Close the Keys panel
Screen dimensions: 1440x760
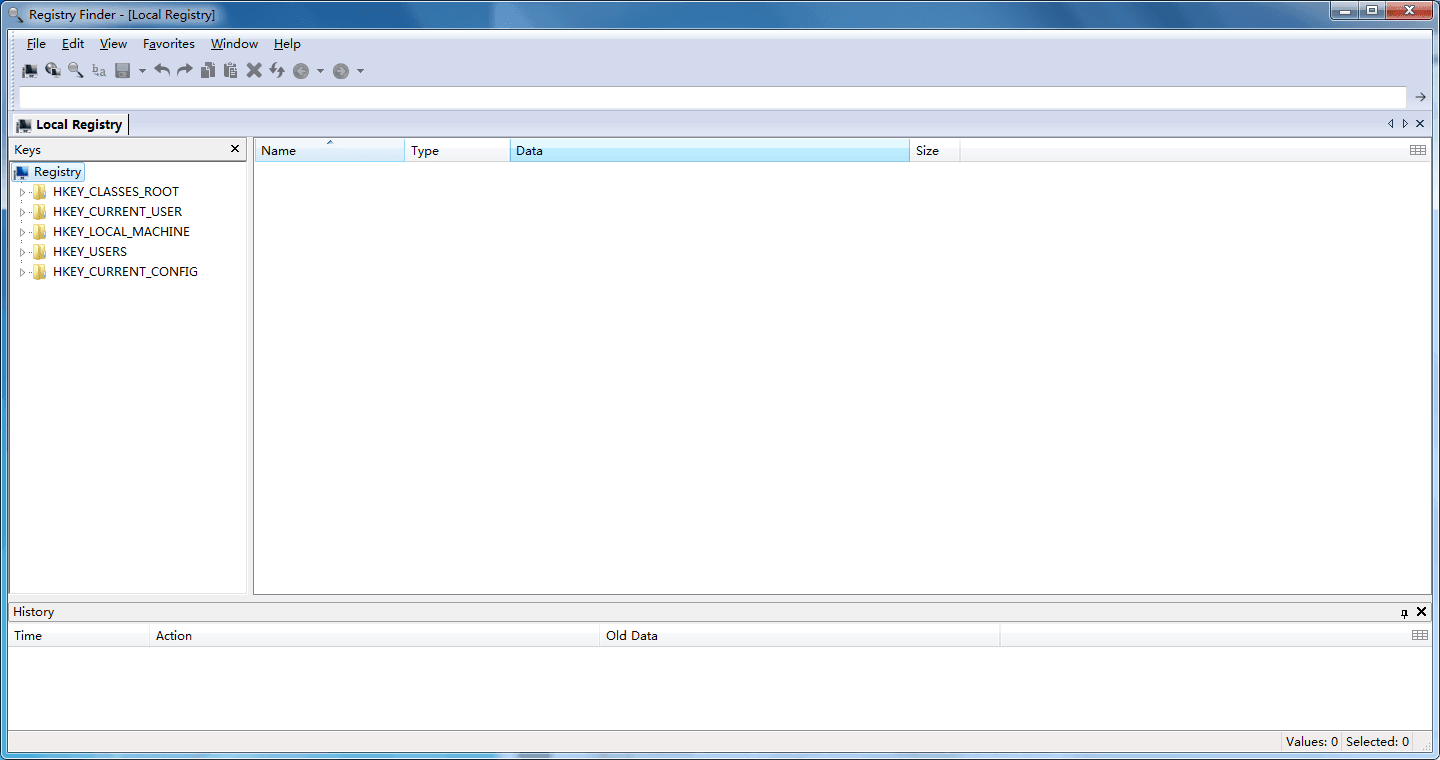(x=235, y=149)
